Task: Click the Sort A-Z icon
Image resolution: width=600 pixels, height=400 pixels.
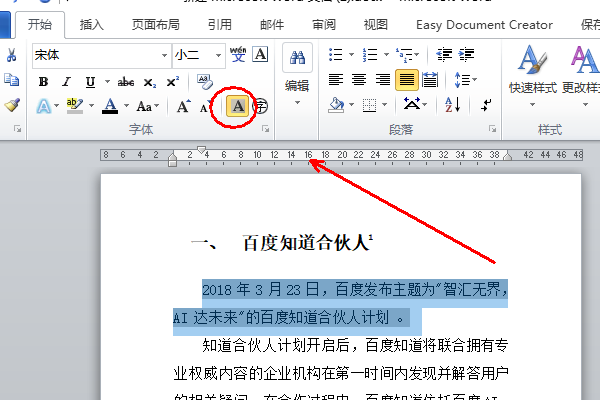Action: click(453, 104)
